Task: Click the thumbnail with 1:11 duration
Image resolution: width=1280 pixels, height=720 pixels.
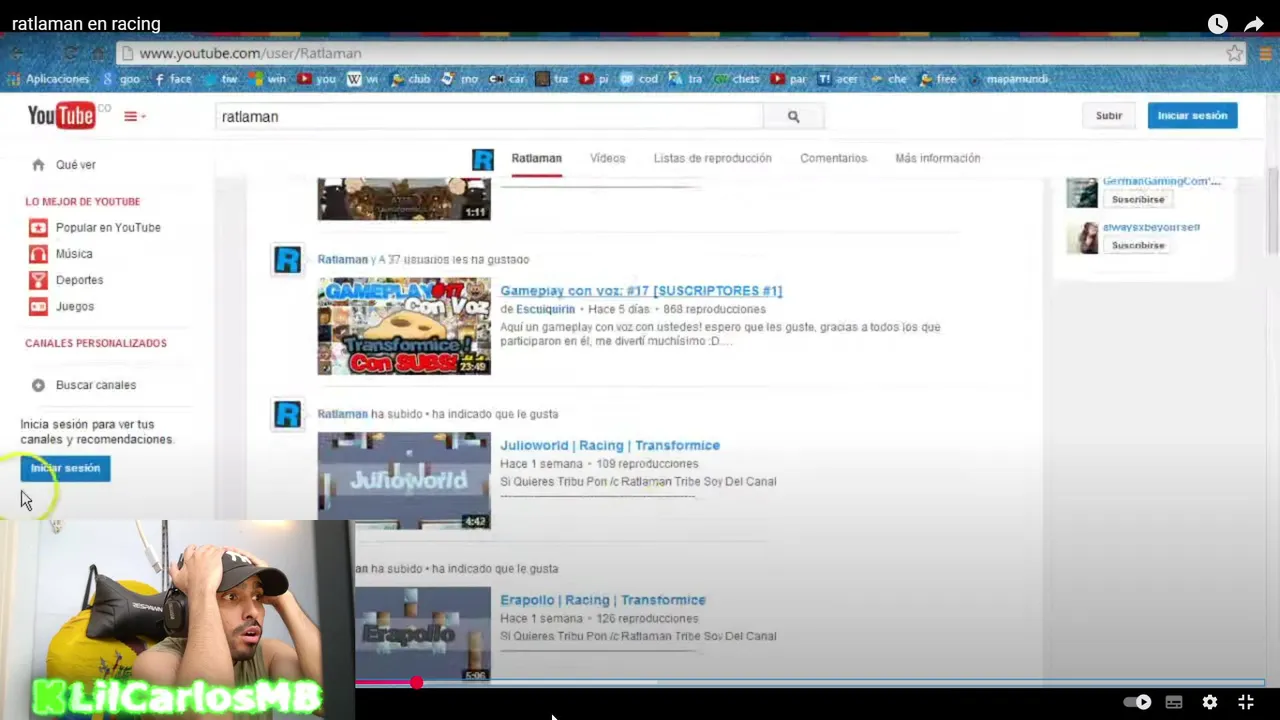Action: tap(404, 199)
